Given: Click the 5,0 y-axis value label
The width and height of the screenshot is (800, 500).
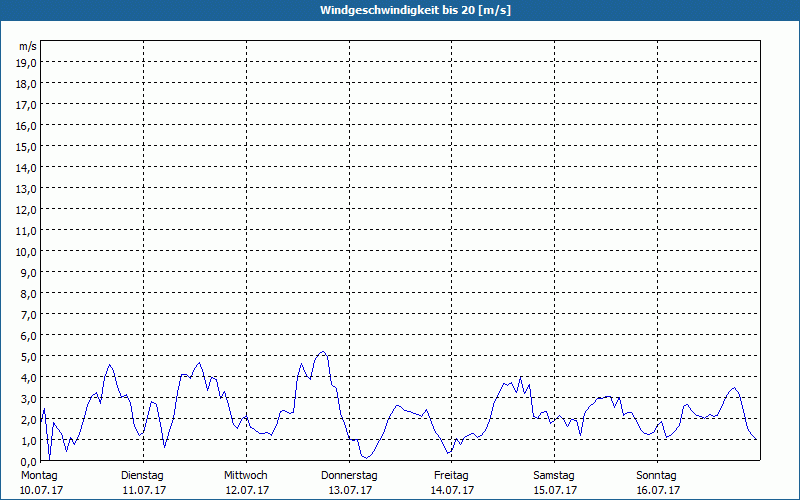Looking at the screenshot, I should [27, 356].
